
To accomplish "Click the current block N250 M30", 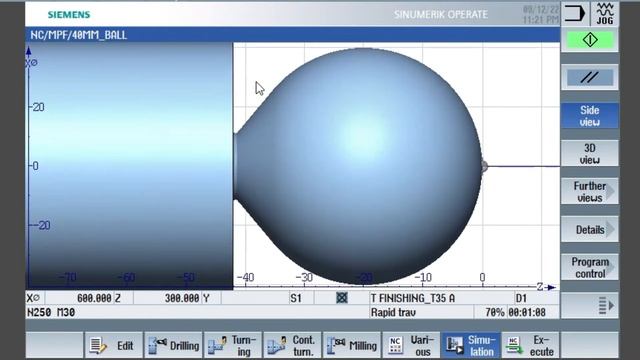I will pos(51,313).
